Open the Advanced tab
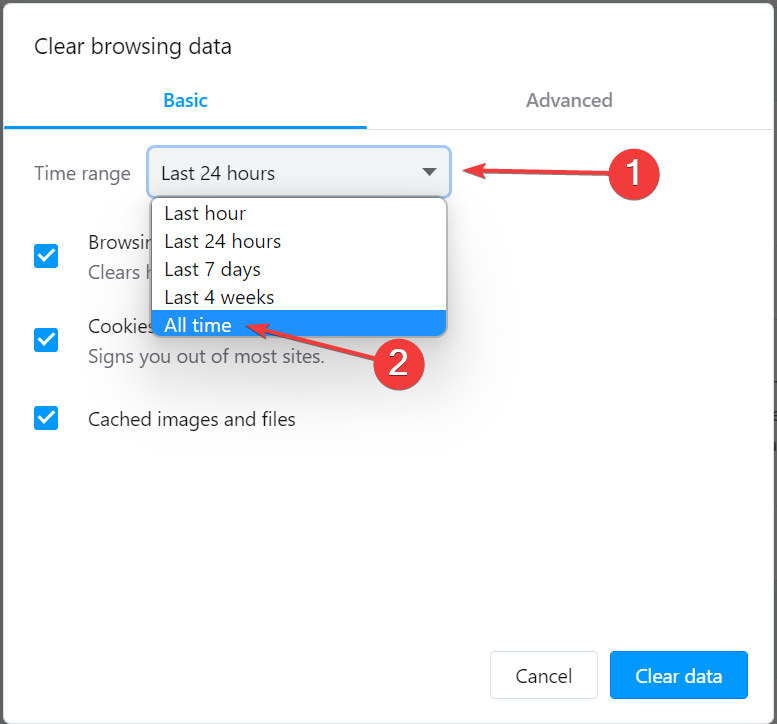The height and width of the screenshot is (724, 777). (569, 100)
